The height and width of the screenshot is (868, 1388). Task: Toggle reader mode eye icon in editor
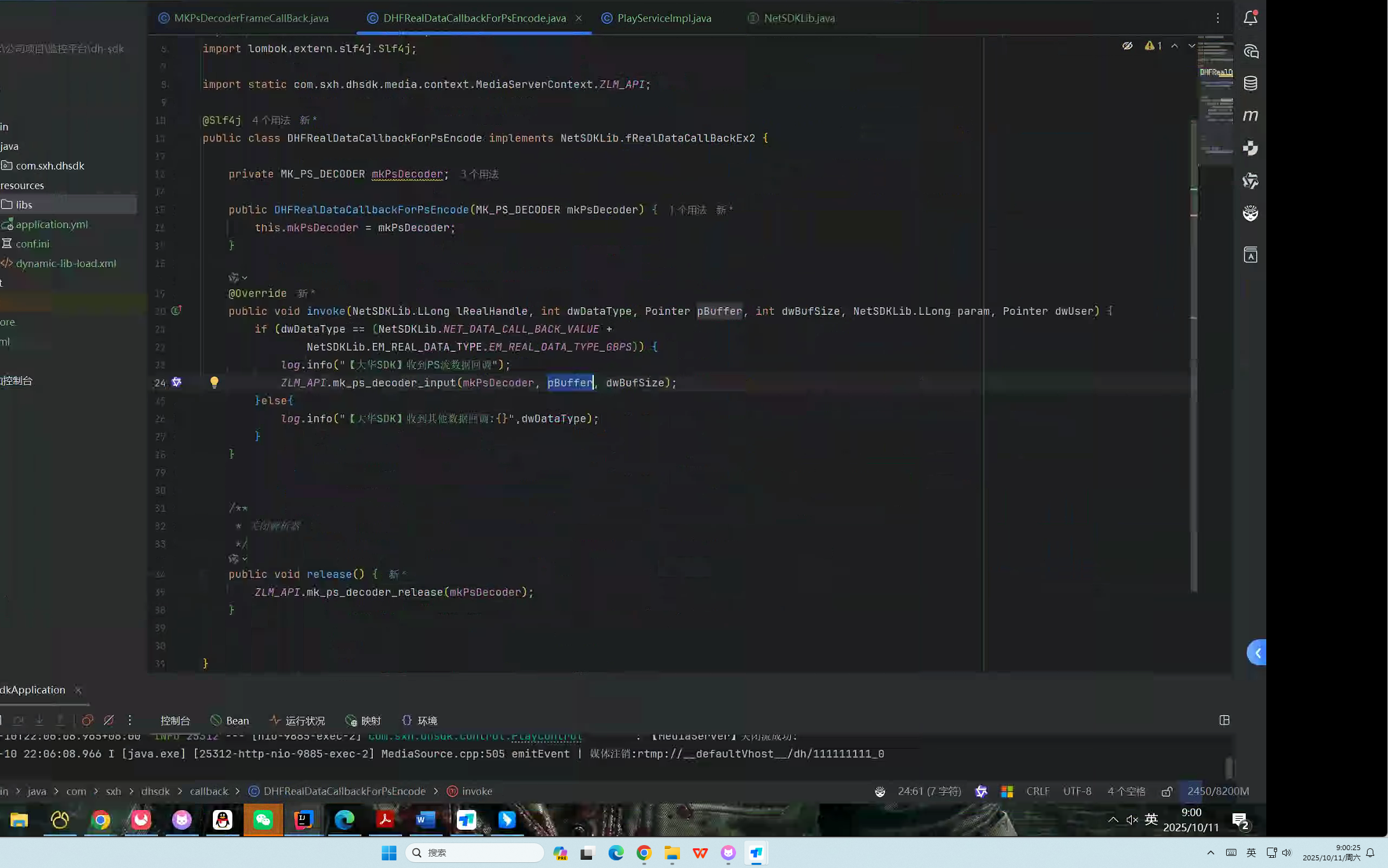pyautogui.click(x=1127, y=46)
